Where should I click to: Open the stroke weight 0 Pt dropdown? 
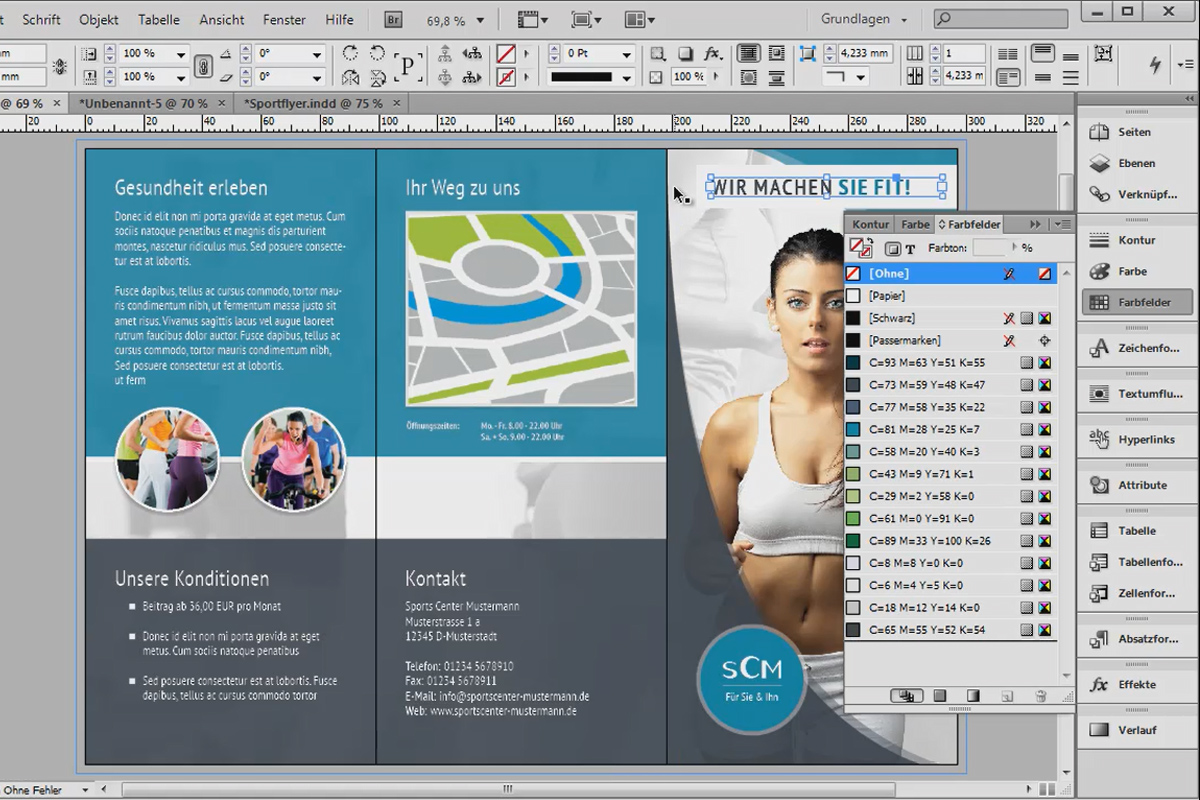coord(627,54)
